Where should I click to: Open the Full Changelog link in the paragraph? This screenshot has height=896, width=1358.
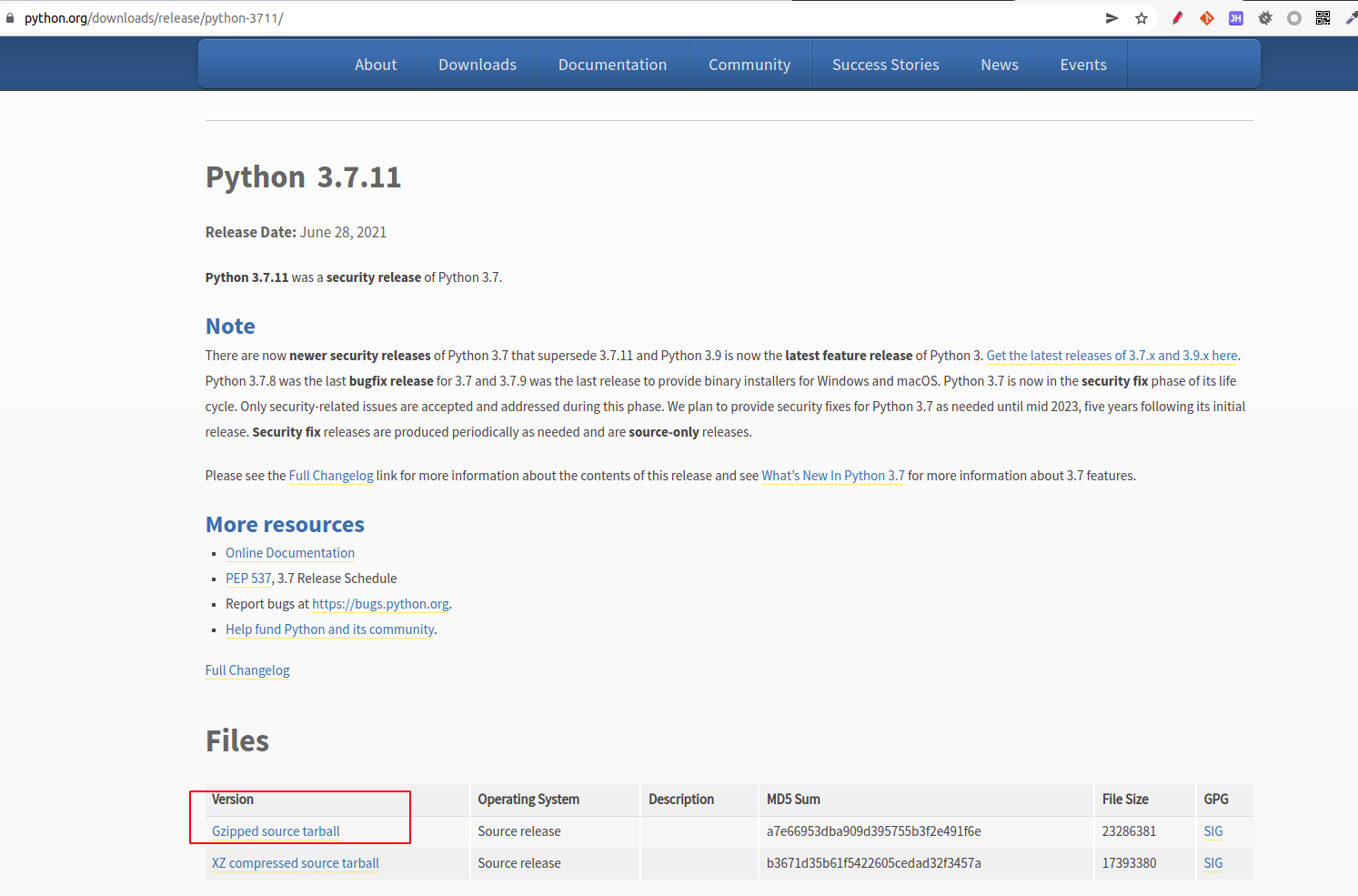click(331, 476)
